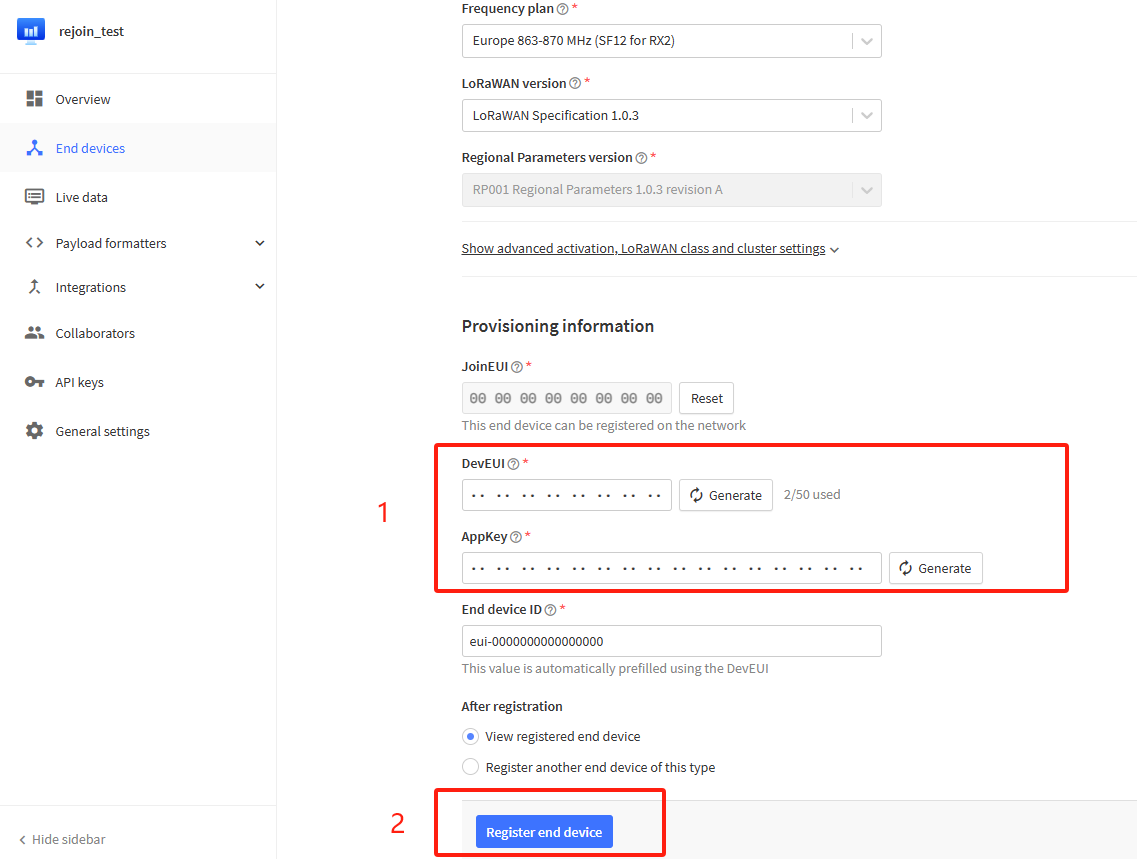Click 'Provisioning information' heading
Screen dimensions: 1137x859
[558, 326]
